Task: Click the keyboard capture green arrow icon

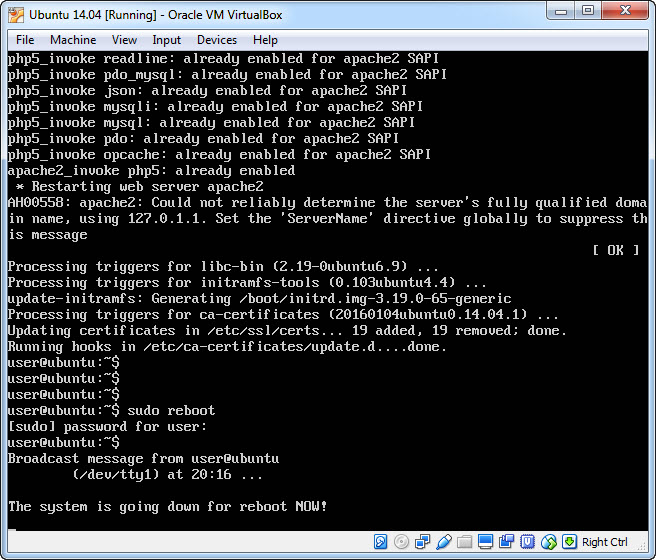Action: point(569,542)
